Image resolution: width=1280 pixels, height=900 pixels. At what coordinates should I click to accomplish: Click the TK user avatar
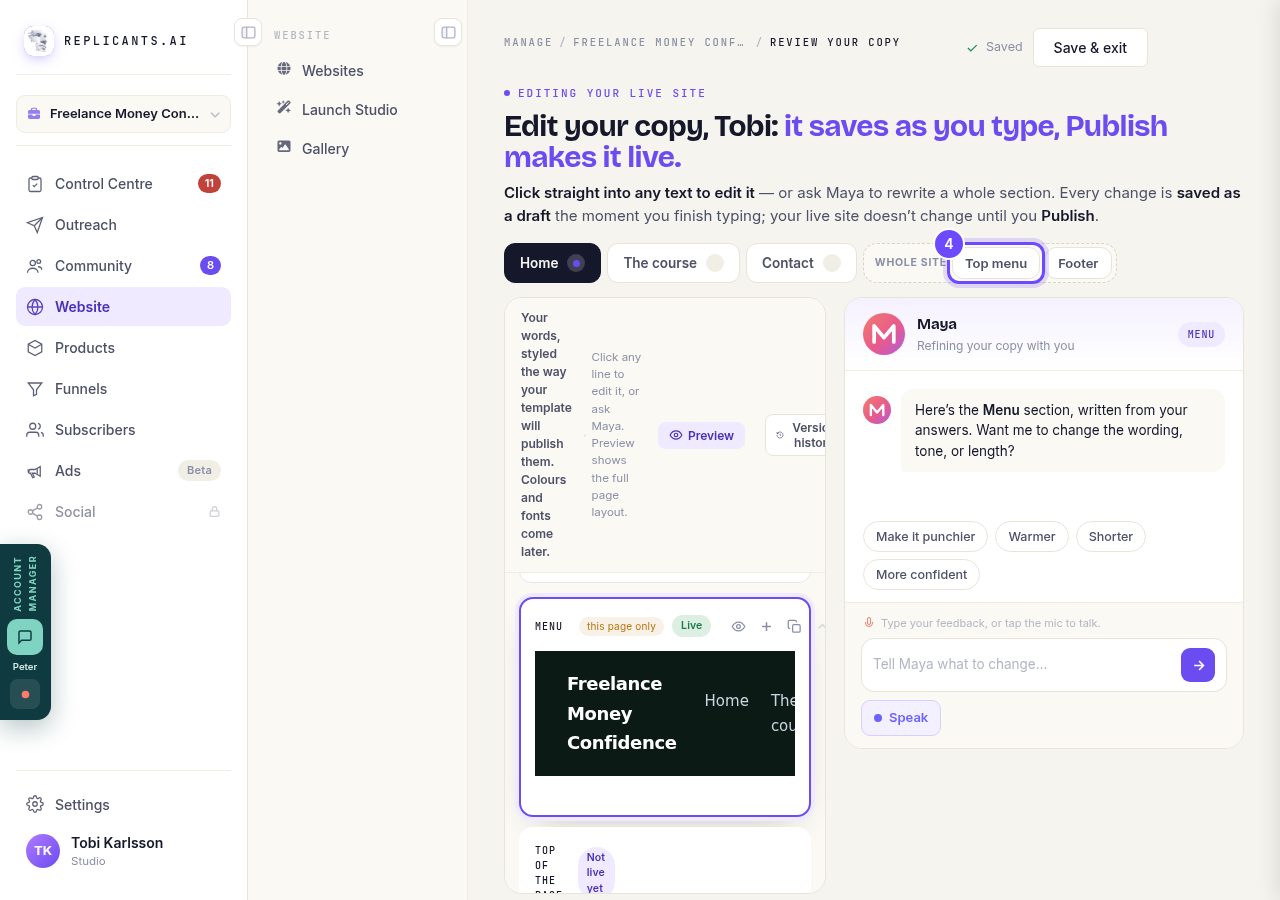tap(43, 851)
